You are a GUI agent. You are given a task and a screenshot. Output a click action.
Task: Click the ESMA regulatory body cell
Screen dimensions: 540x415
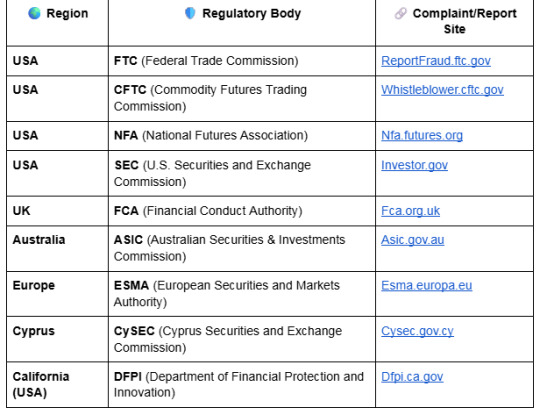click(242, 294)
